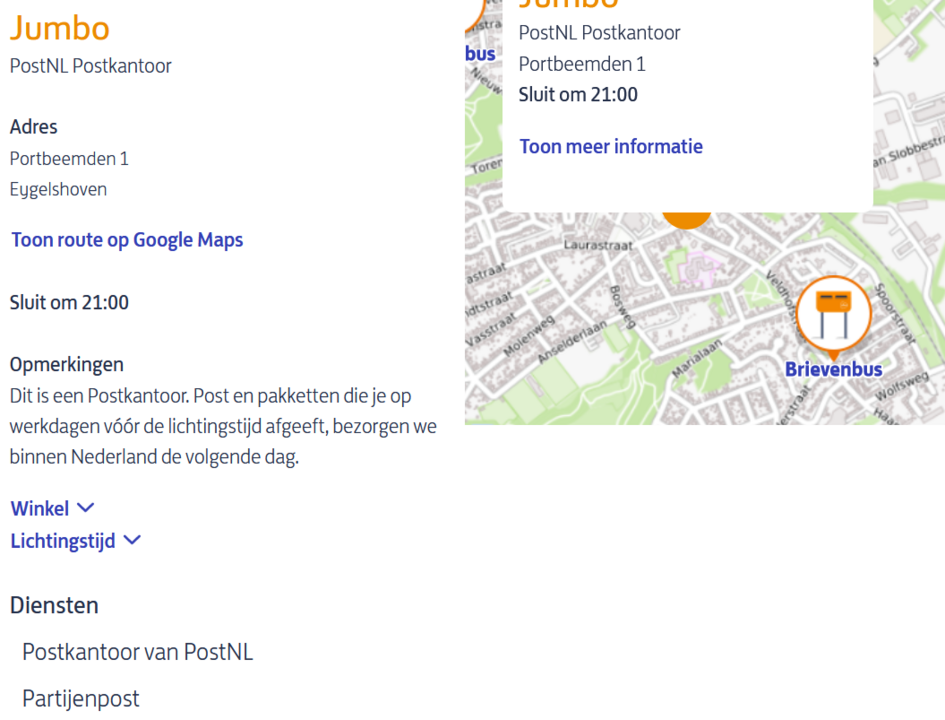Click the orange pin under the popup
This screenshot has height=720, width=945.
[x=686, y=220]
